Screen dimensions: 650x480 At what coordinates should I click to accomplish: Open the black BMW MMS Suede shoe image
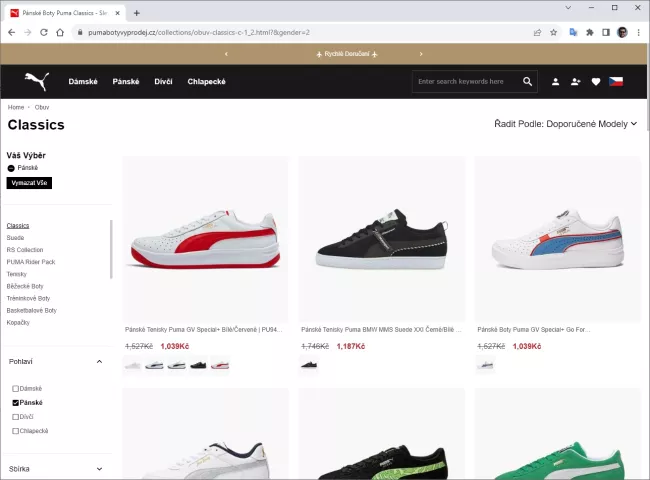coord(382,239)
